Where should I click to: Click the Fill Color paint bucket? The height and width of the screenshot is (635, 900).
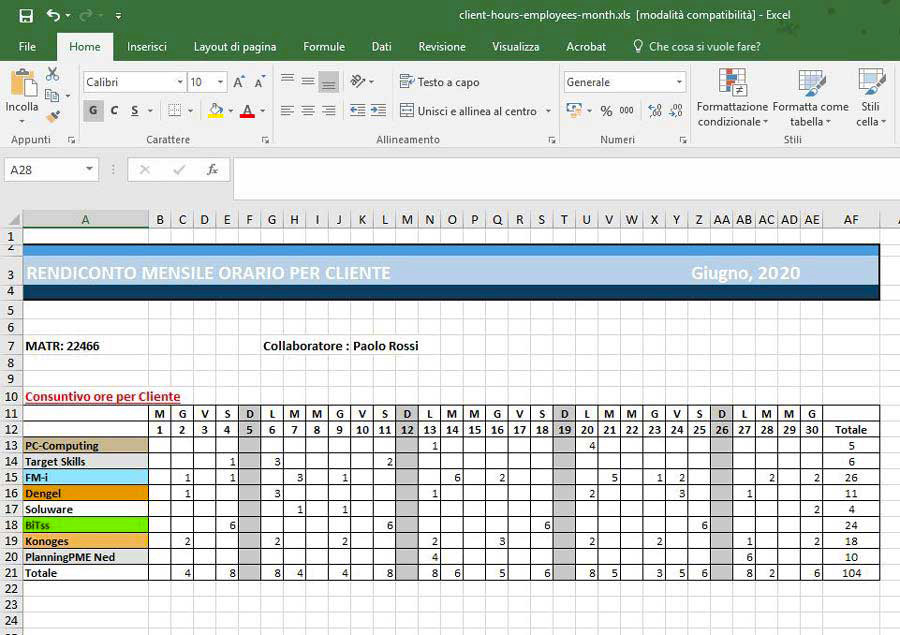[216, 110]
